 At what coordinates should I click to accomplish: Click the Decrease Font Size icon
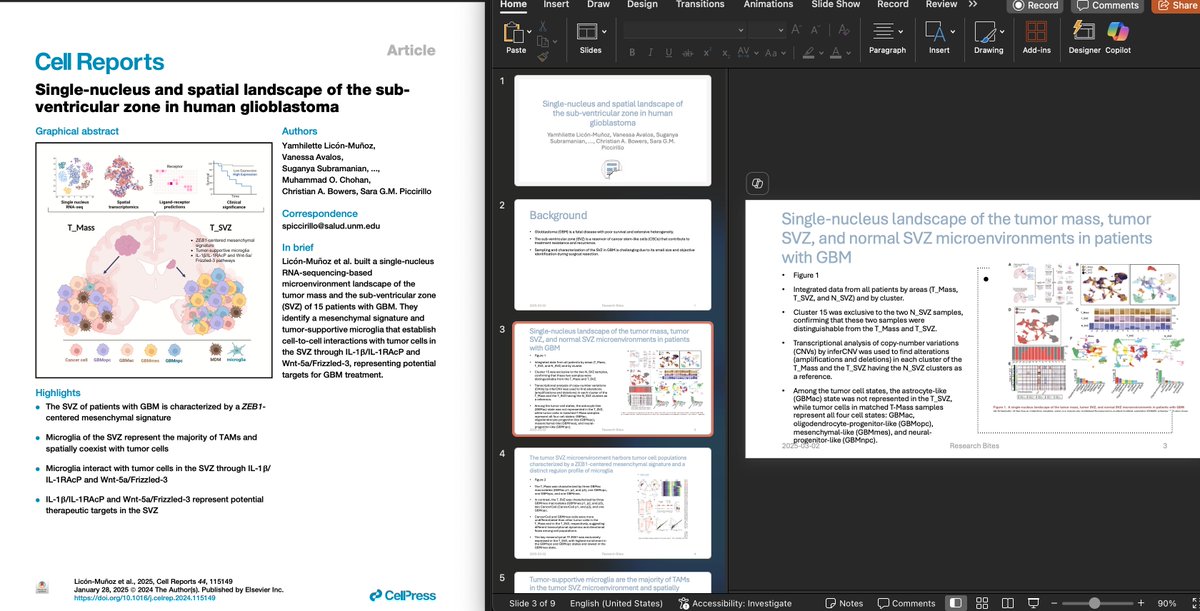point(815,30)
